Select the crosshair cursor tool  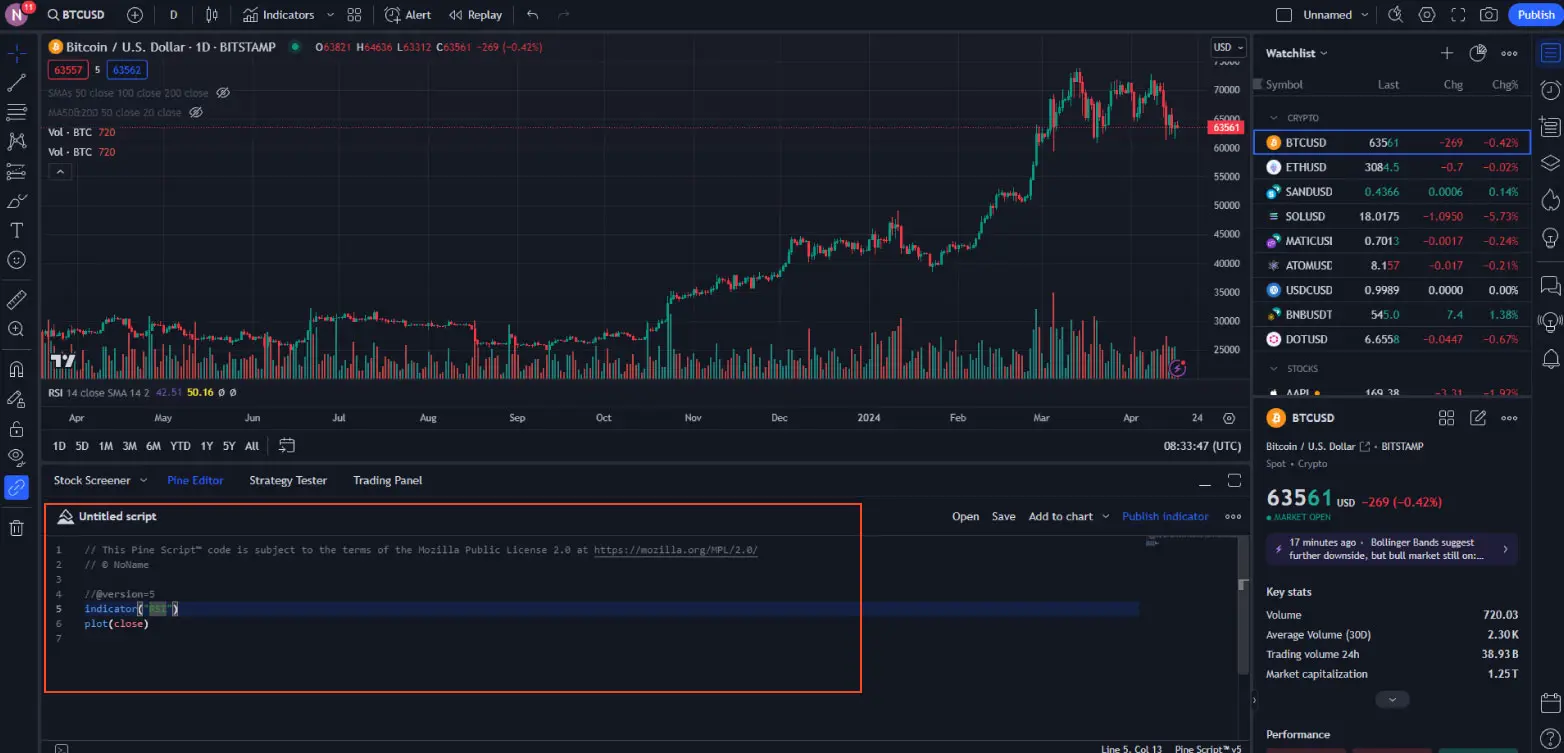[17, 53]
